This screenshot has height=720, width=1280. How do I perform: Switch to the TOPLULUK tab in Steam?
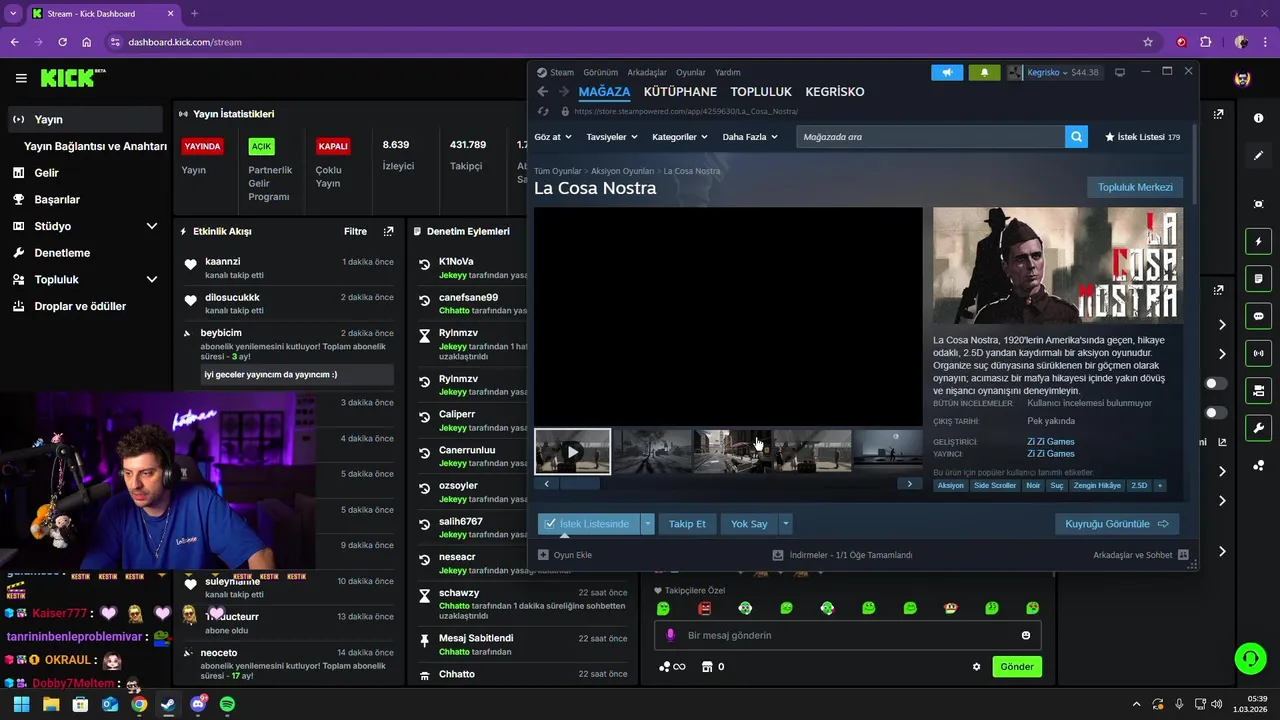pyautogui.click(x=761, y=92)
